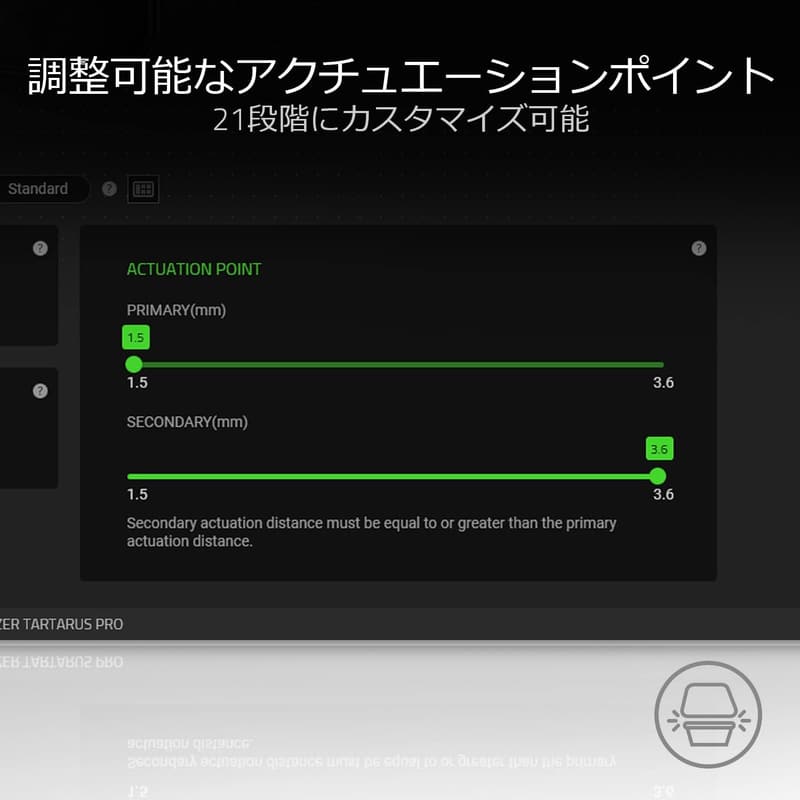The image size is (800, 800).
Task: Open the Standard profile selector
Action: click(42, 189)
